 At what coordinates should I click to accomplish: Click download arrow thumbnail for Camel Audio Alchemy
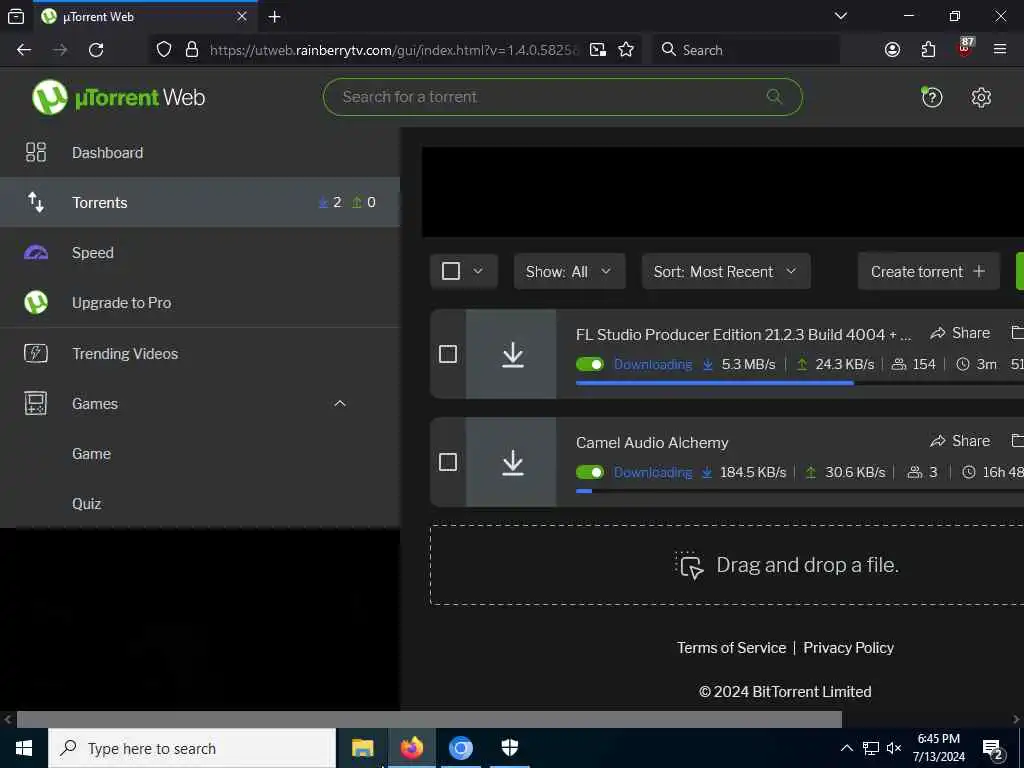click(x=512, y=462)
